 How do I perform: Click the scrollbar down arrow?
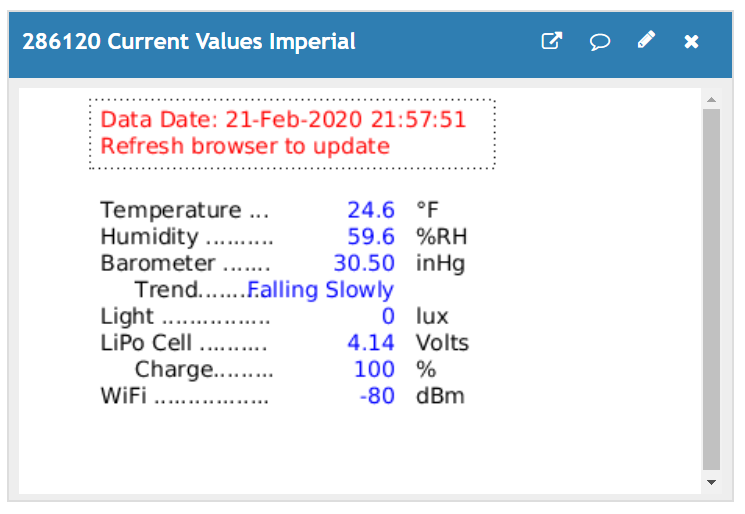(x=711, y=482)
